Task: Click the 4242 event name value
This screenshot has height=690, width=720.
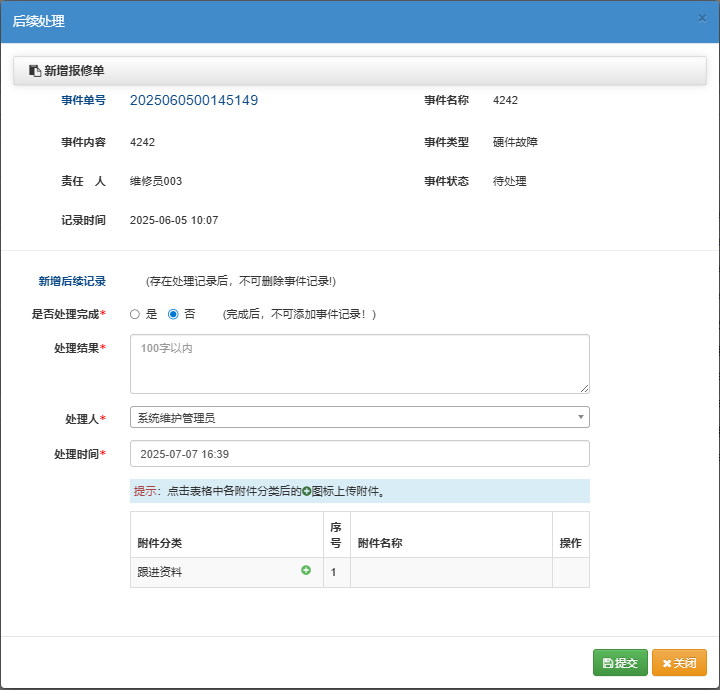Action: [505, 100]
